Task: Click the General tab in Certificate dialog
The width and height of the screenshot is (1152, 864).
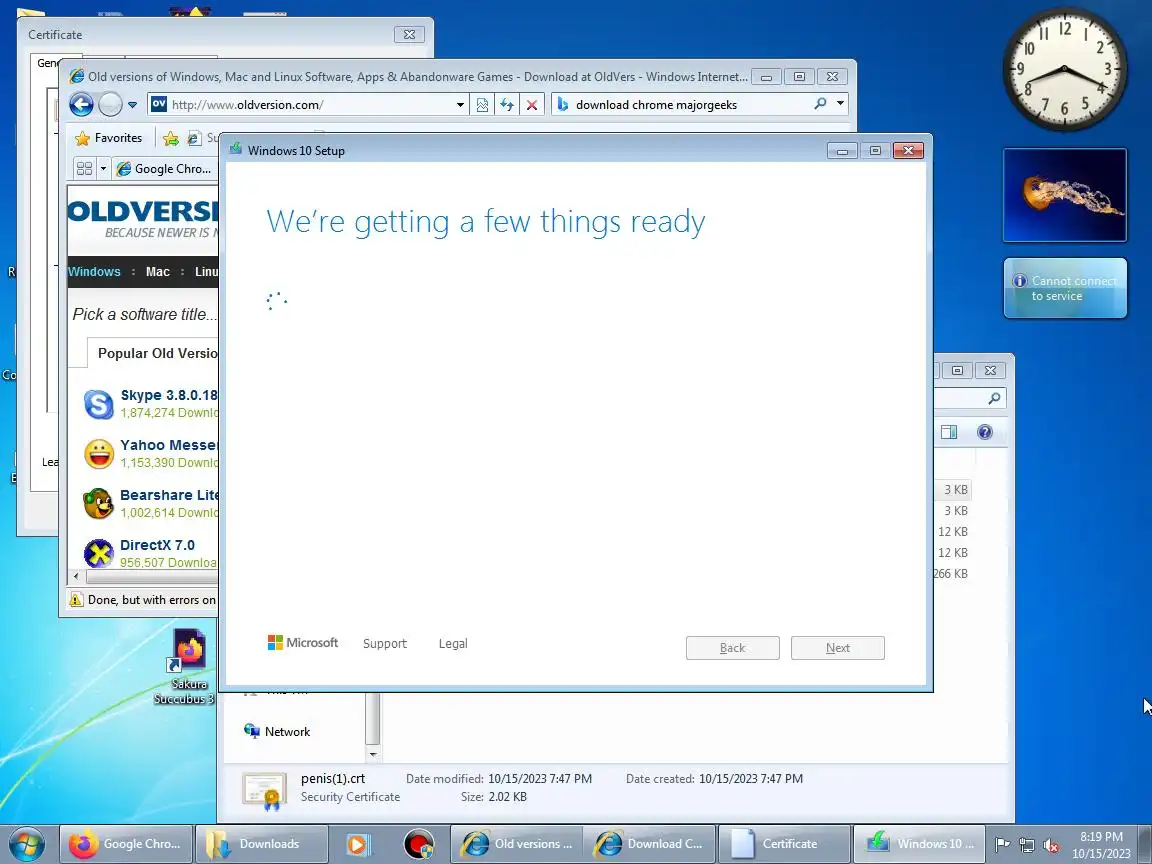Action: pyautogui.click(x=48, y=63)
